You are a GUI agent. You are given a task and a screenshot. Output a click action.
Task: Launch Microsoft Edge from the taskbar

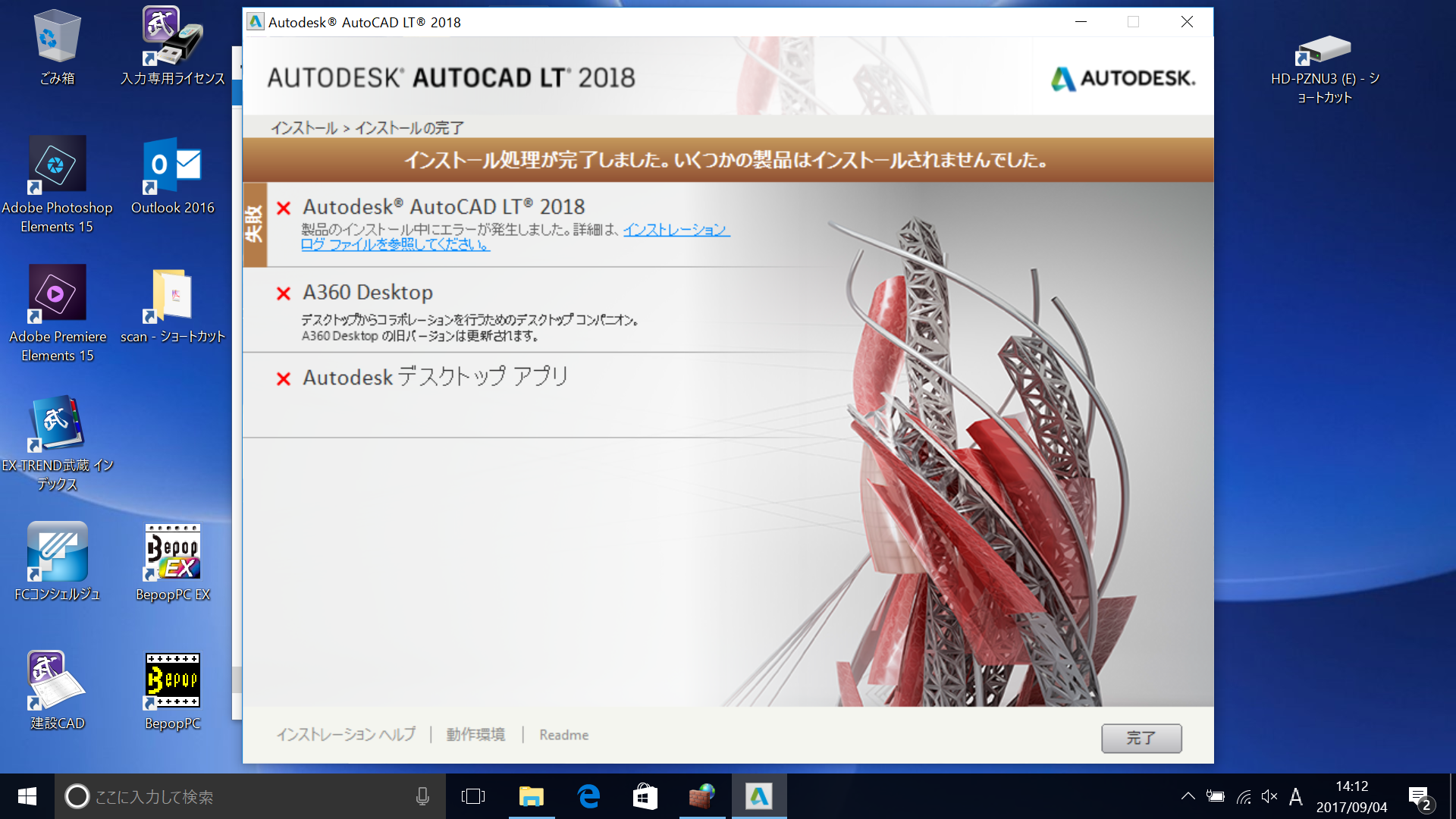coord(588,796)
